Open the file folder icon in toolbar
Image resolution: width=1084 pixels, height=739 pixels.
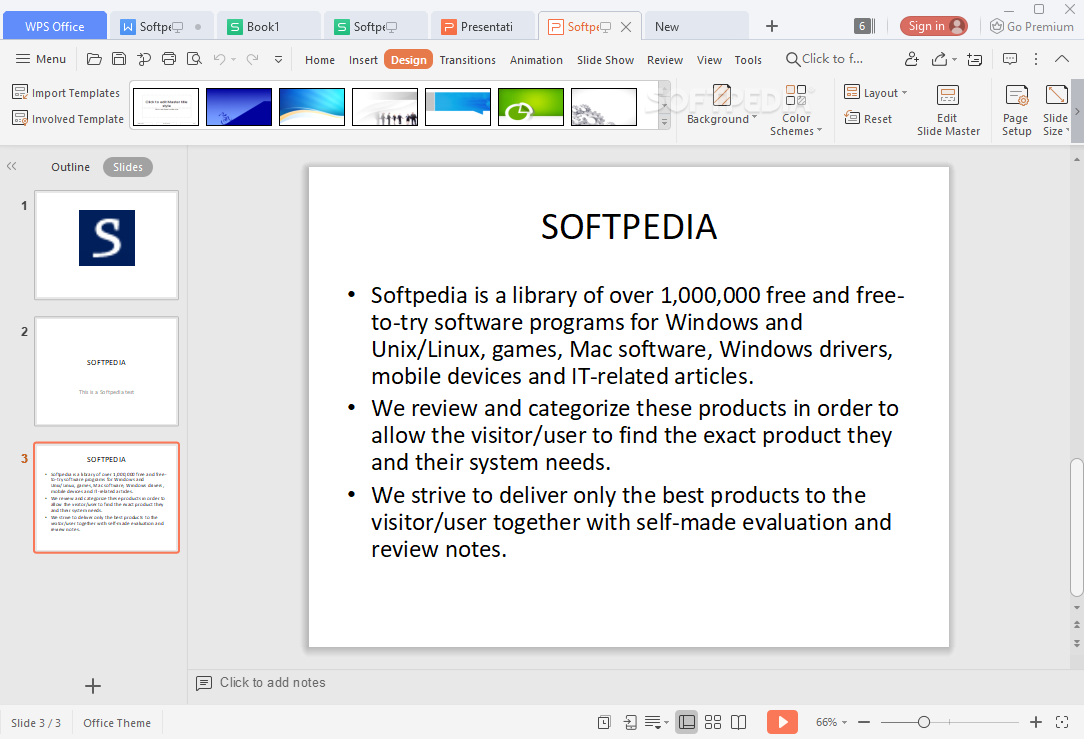(94, 59)
